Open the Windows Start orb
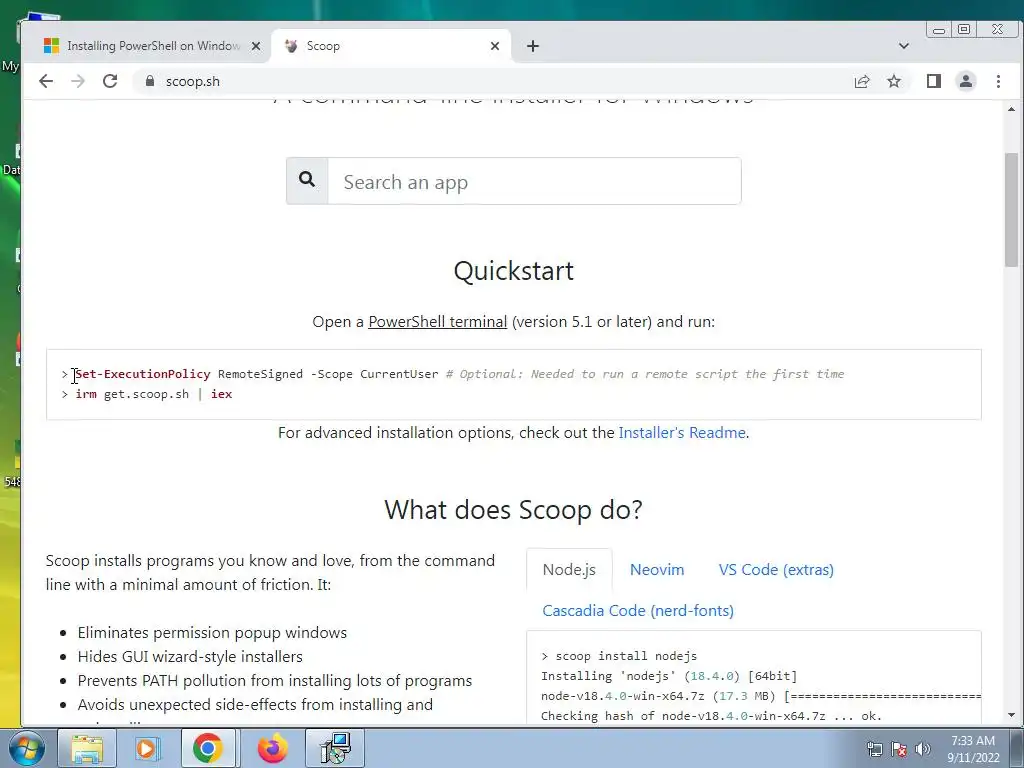 tap(26, 748)
